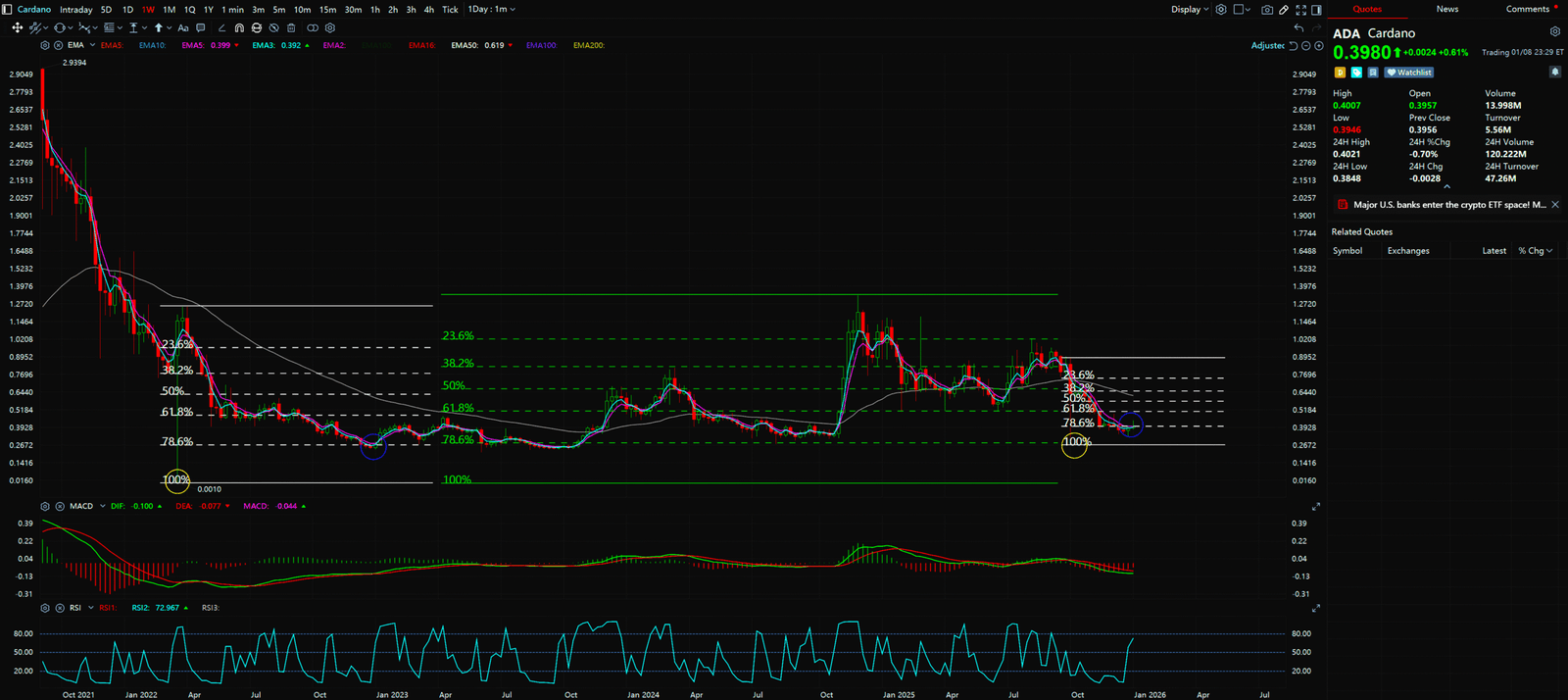This screenshot has height=700, width=1568.
Task: Open the crypto ETF news headline
Action: [1448, 205]
